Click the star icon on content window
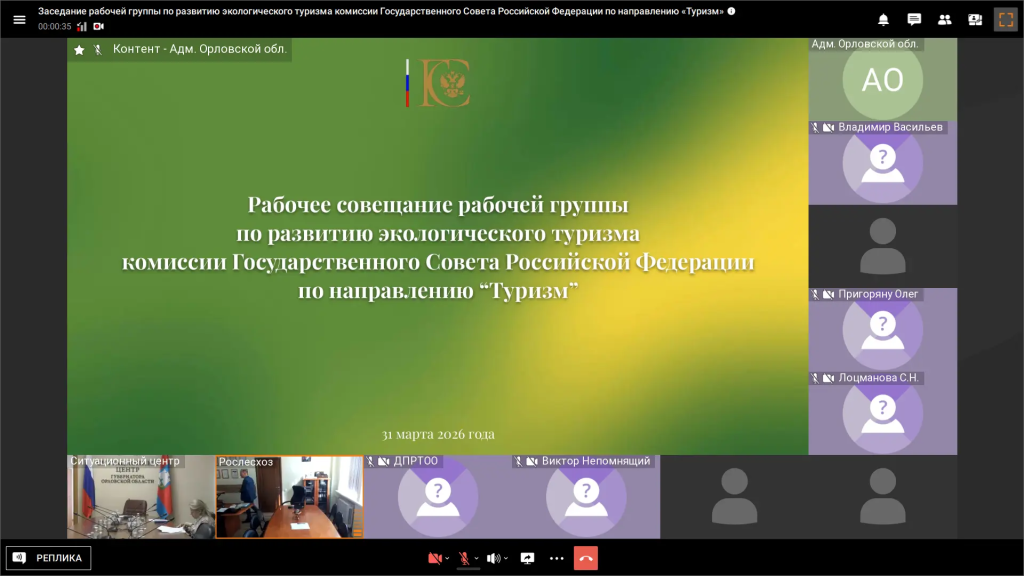 (x=80, y=49)
